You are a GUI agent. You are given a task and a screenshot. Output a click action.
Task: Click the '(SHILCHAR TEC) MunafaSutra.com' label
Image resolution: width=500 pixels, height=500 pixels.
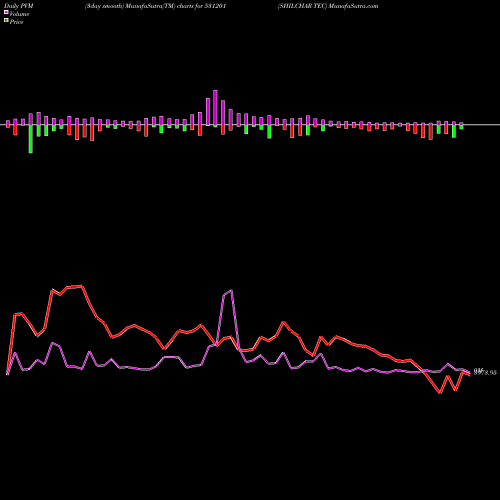point(328,6)
